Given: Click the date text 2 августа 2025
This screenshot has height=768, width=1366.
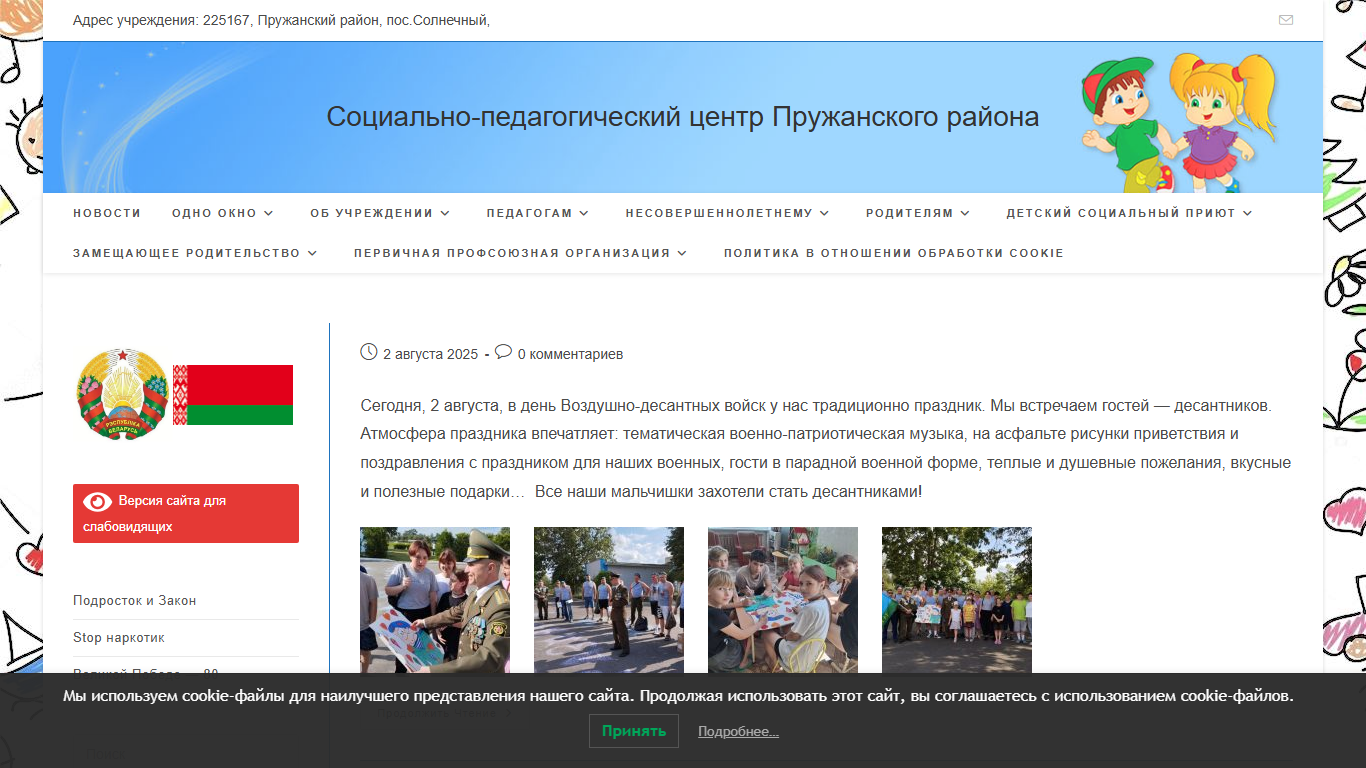Looking at the screenshot, I should pos(431,354).
